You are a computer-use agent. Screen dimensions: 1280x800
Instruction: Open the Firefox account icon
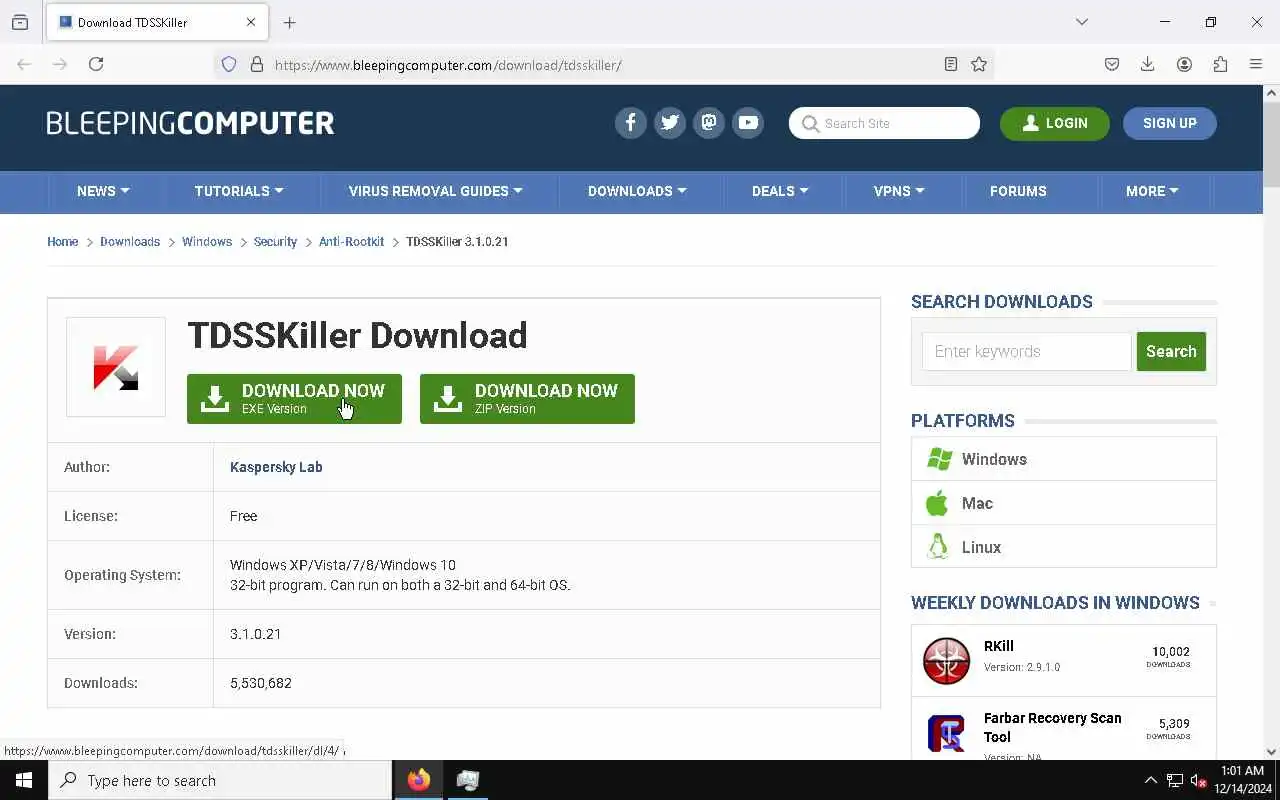[x=1184, y=64]
